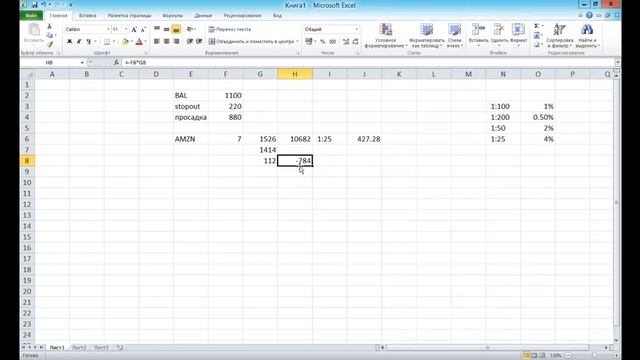This screenshot has height=360, width=640.
Task: Click the Вставить cells insert button
Action: pos(478,35)
